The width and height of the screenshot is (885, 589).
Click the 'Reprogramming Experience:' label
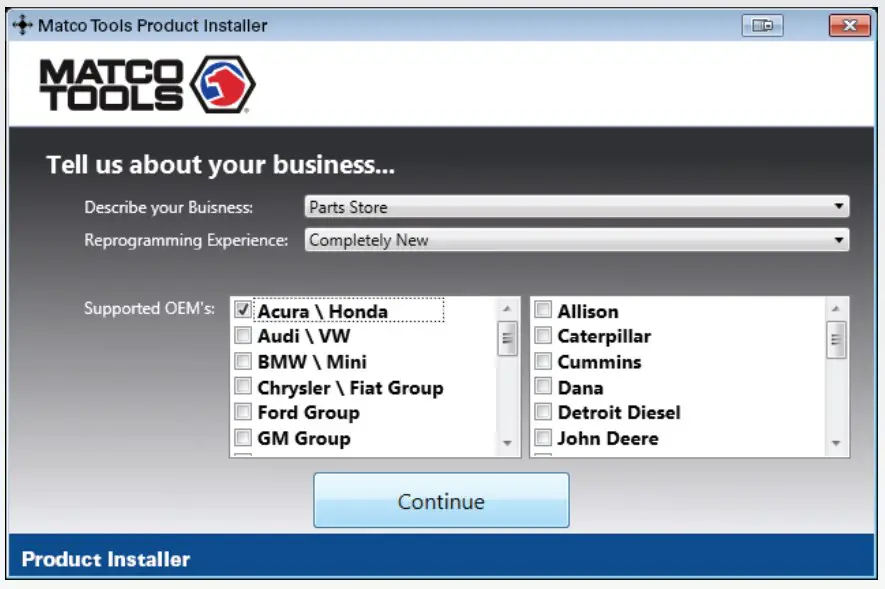coord(186,240)
